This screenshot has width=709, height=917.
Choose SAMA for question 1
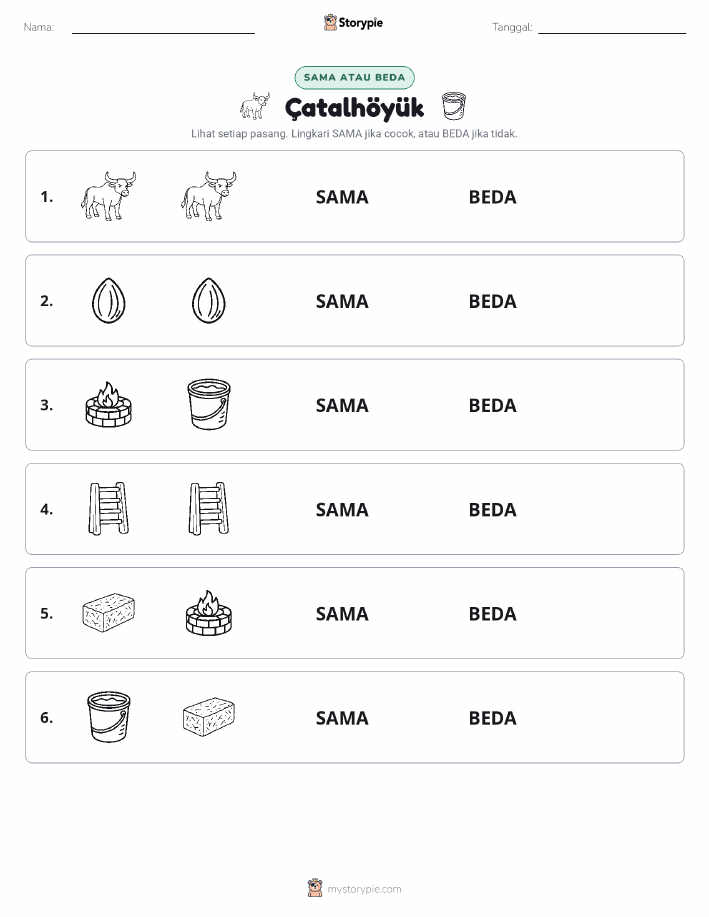click(342, 197)
